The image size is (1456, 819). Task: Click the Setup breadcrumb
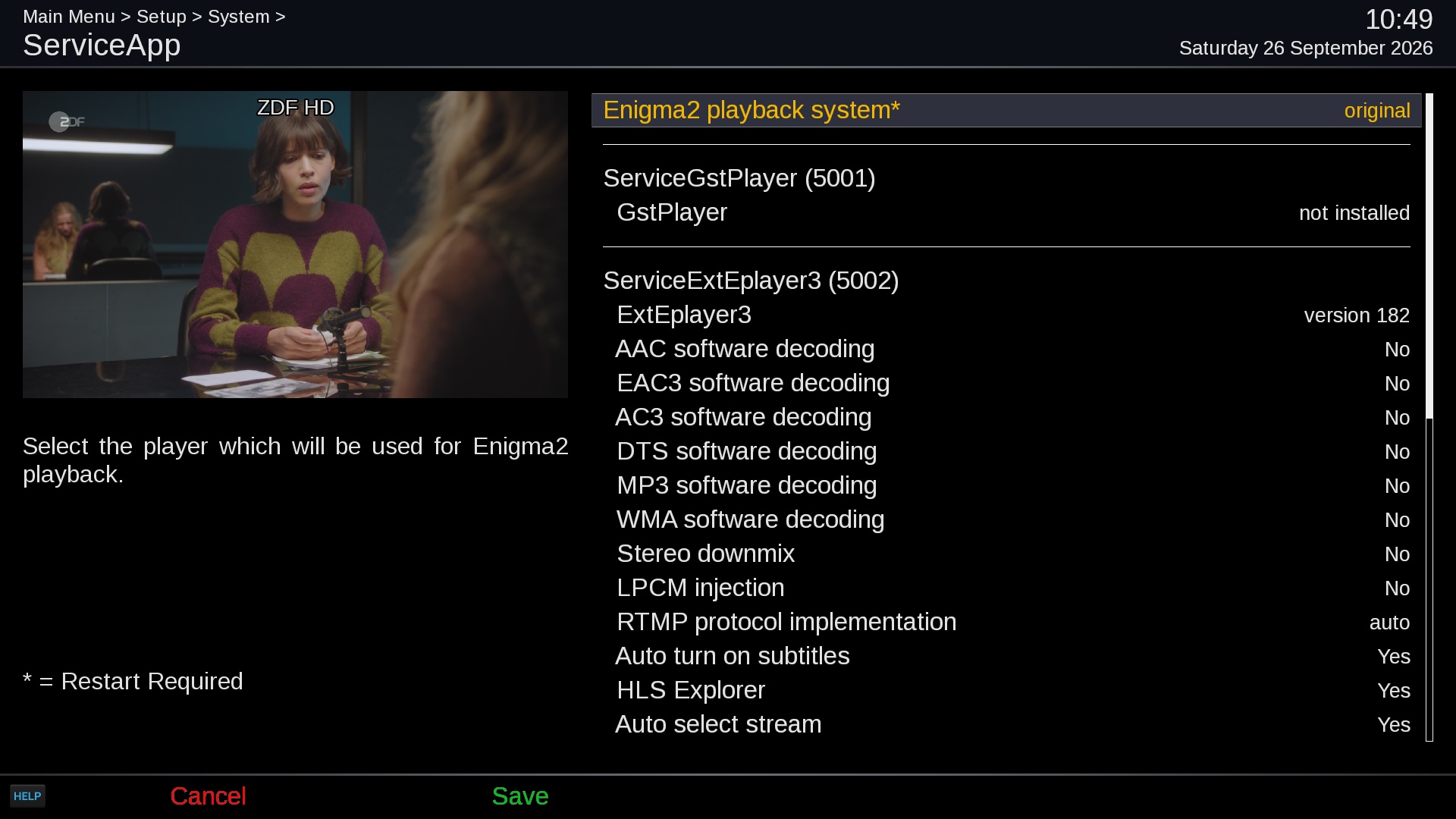162,17
